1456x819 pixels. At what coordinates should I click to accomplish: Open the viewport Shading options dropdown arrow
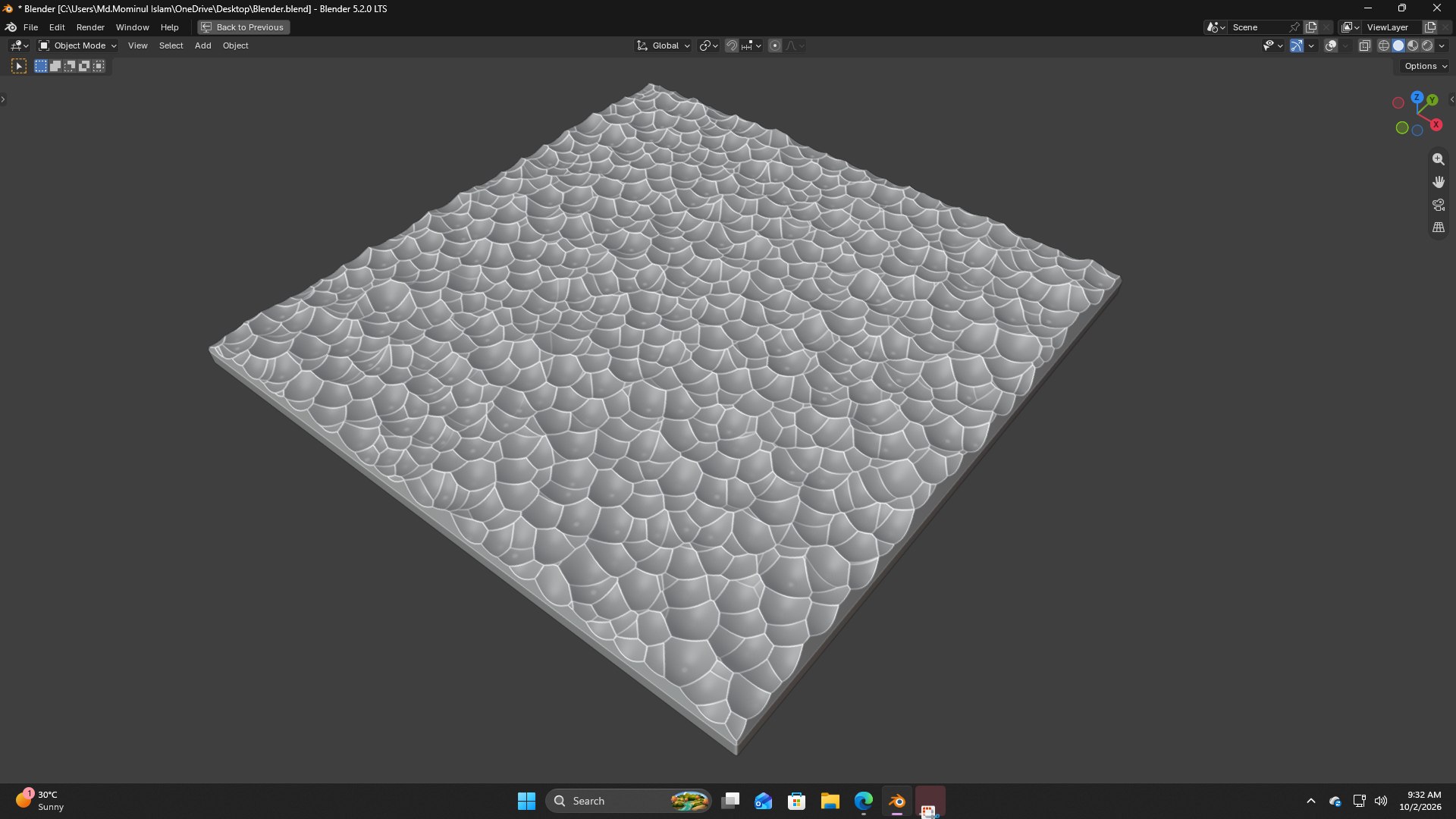click(1442, 46)
